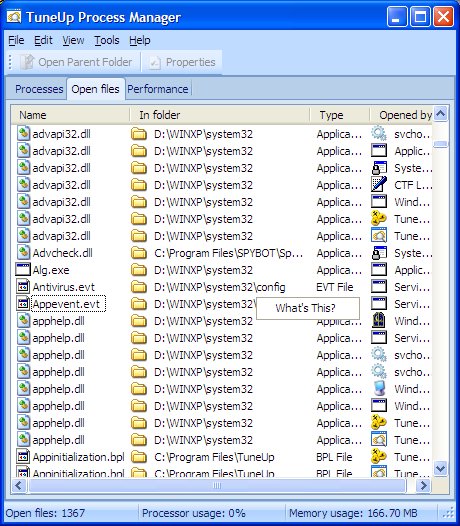This screenshot has width=460, height=526.
Task: Click the Properties button label
Action: (x=191, y=62)
